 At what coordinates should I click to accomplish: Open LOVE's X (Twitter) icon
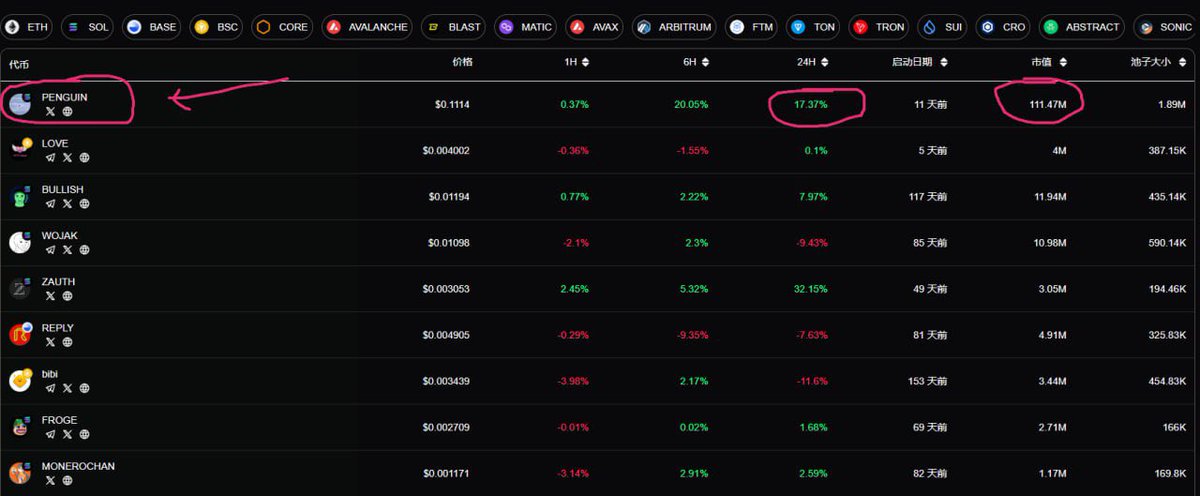[68, 157]
